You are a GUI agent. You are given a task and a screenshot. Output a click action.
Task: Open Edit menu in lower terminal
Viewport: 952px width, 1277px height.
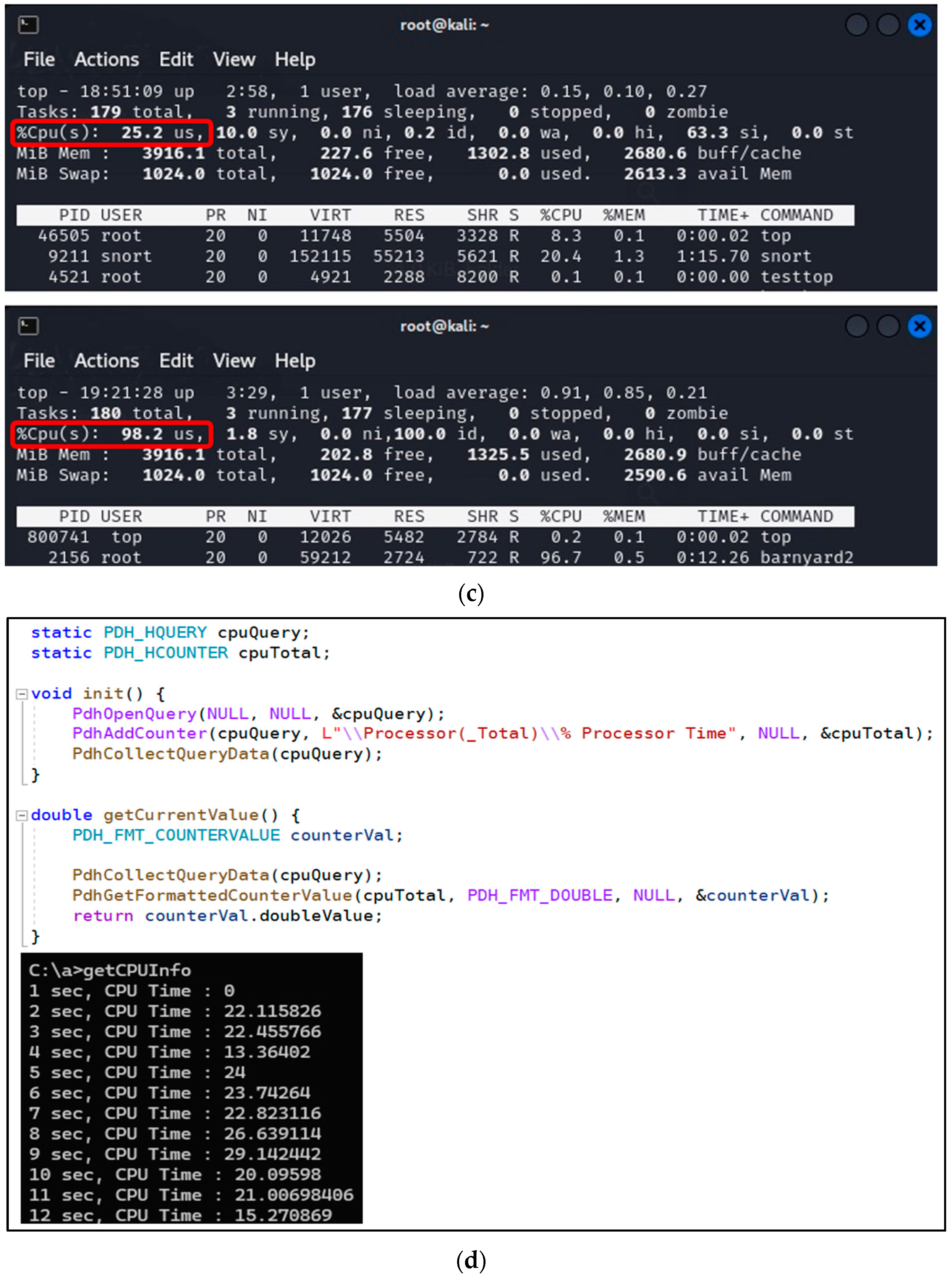pos(176,361)
